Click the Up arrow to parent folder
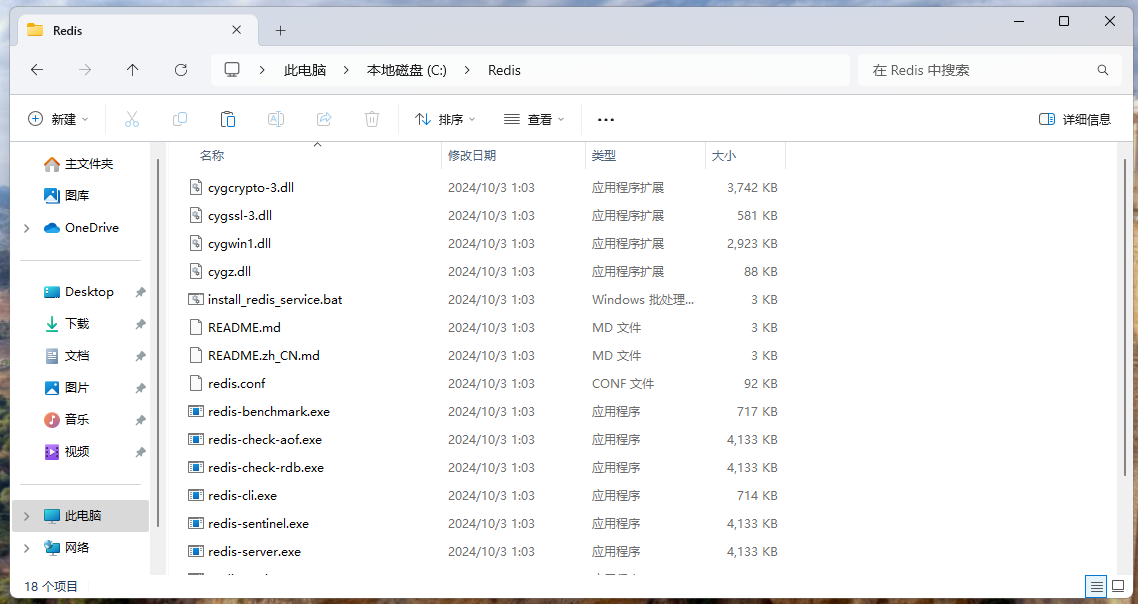 click(132, 69)
